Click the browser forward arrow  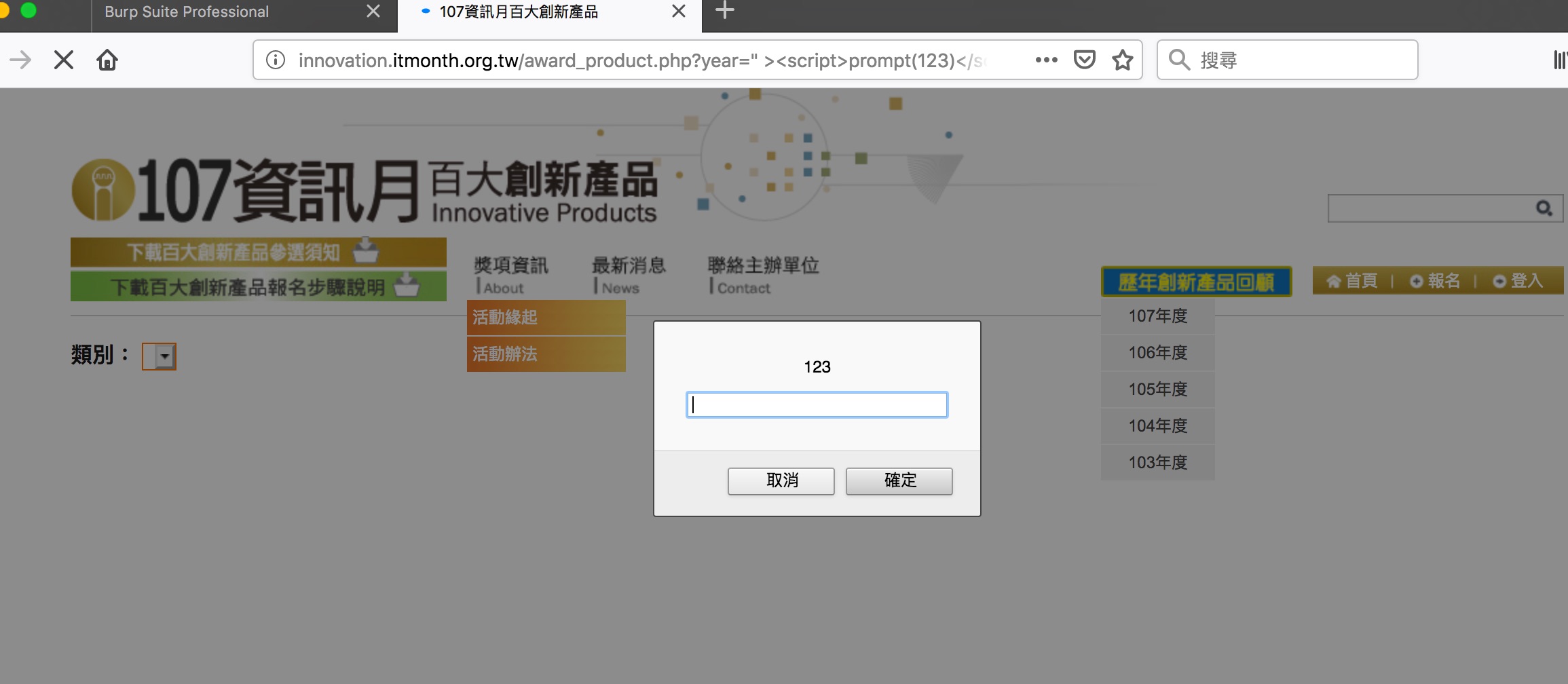20,60
